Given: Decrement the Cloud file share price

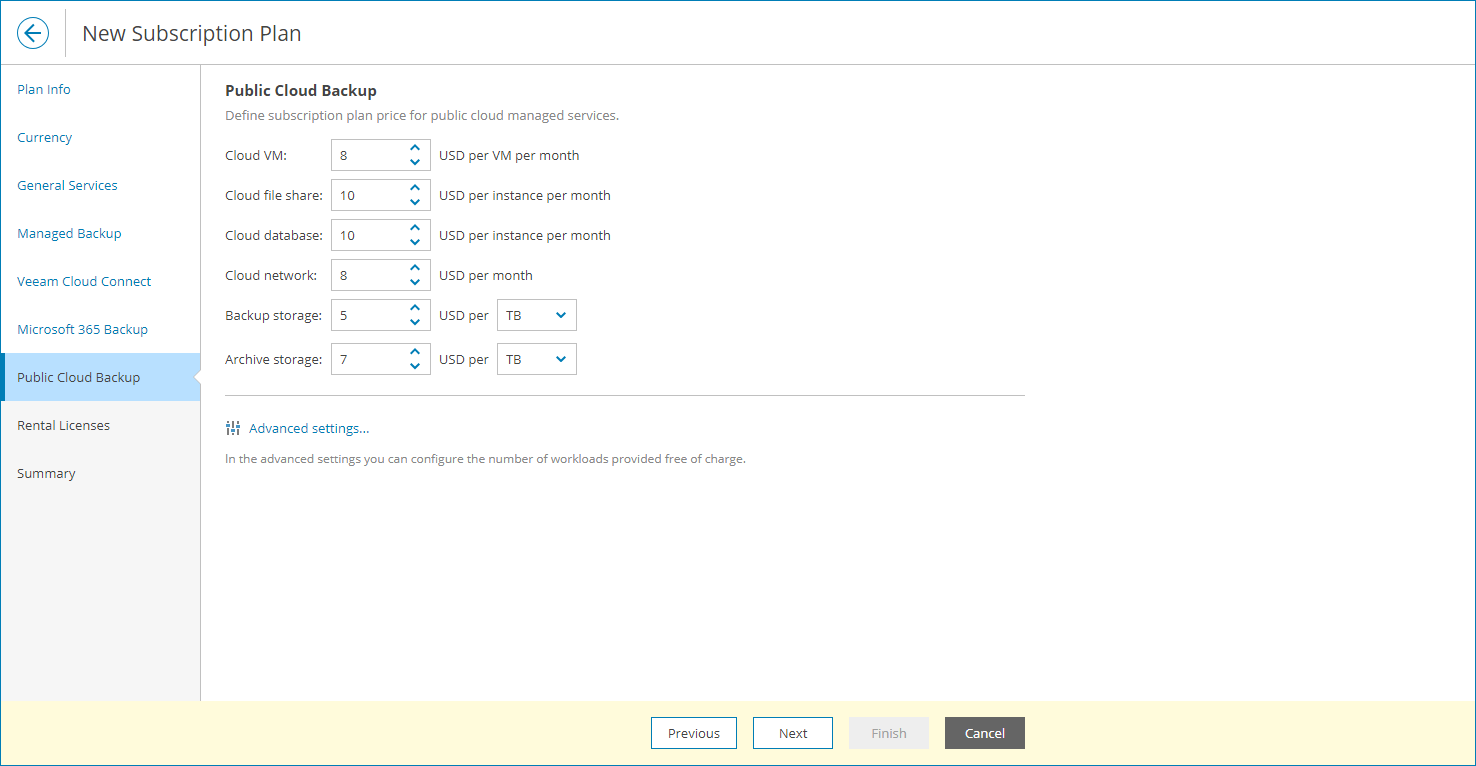Looking at the screenshot, I should 415,201.
